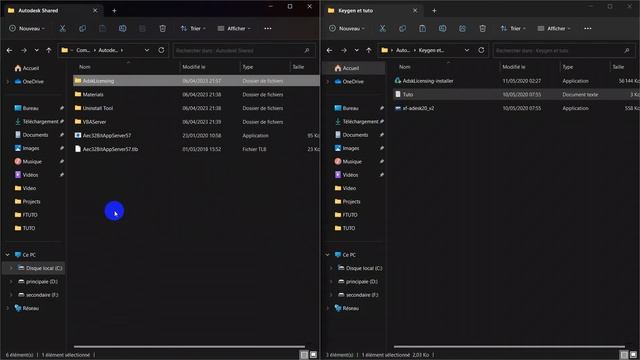Click the Share icon in Keygen et tuto window
This screenshot has width=640, height=360.
pos(462,28)
